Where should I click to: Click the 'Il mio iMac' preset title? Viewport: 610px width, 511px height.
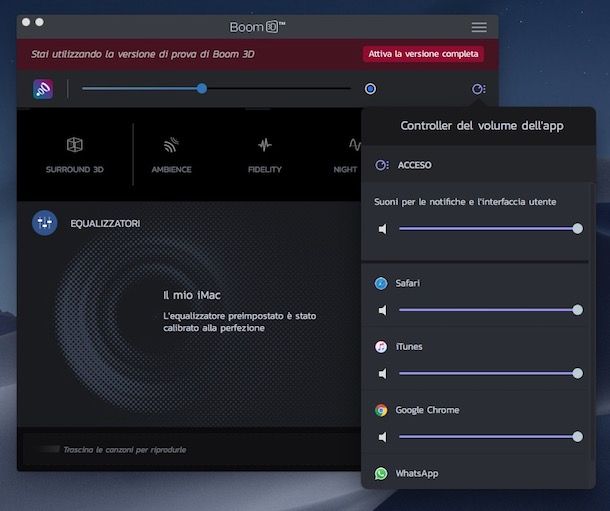click(x=192, y=295)
